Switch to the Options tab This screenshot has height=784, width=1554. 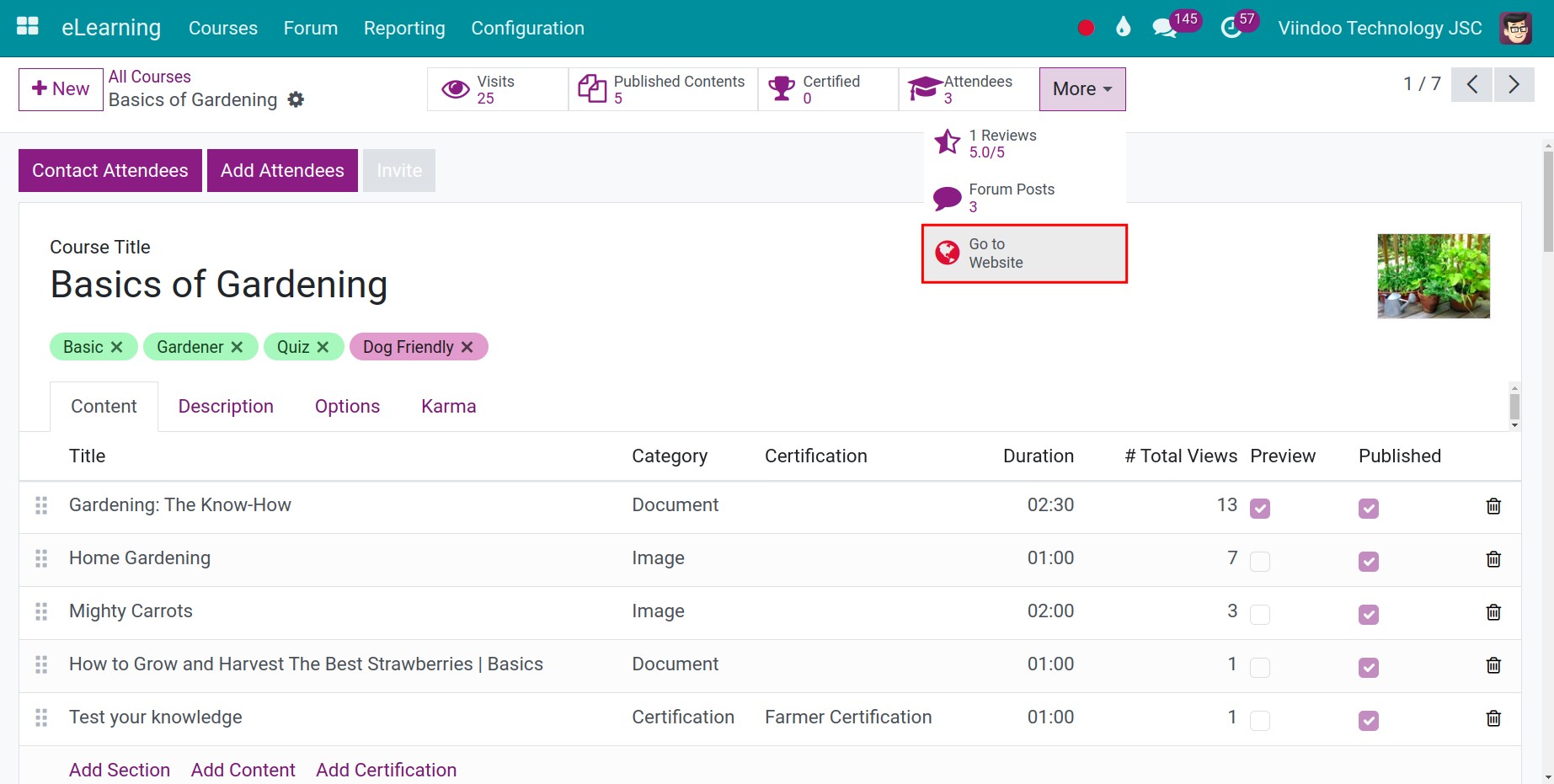click(x=347, y=407)
